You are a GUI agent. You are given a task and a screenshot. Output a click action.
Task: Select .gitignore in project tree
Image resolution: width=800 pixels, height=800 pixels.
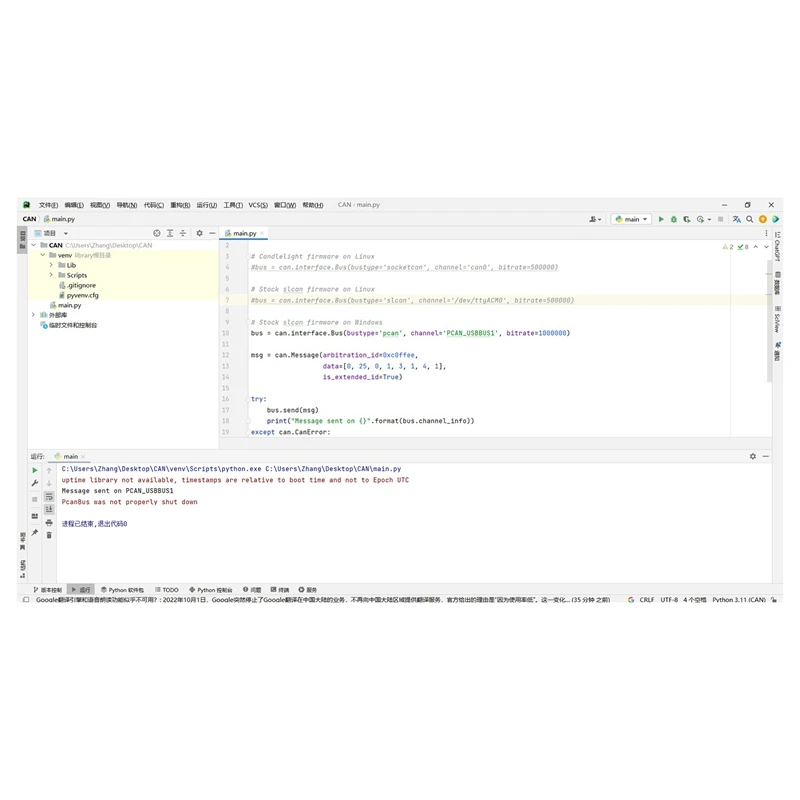(x=78, y=285)
